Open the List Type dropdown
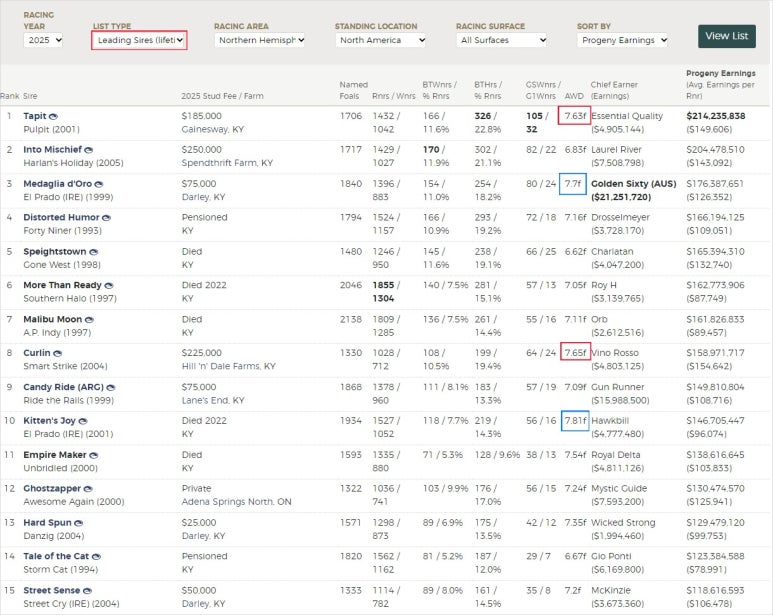Screen dimensions: 773x615 [140, 40]
